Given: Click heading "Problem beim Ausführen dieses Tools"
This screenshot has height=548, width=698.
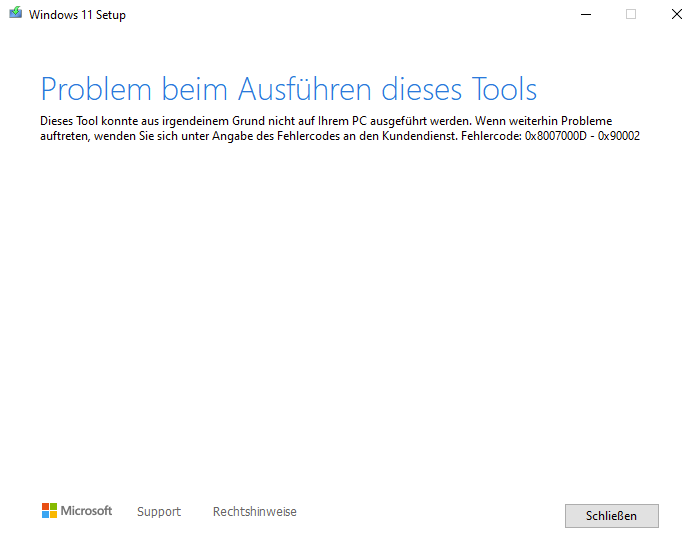Looking at the screenshot, I should [x=288, y=89].
